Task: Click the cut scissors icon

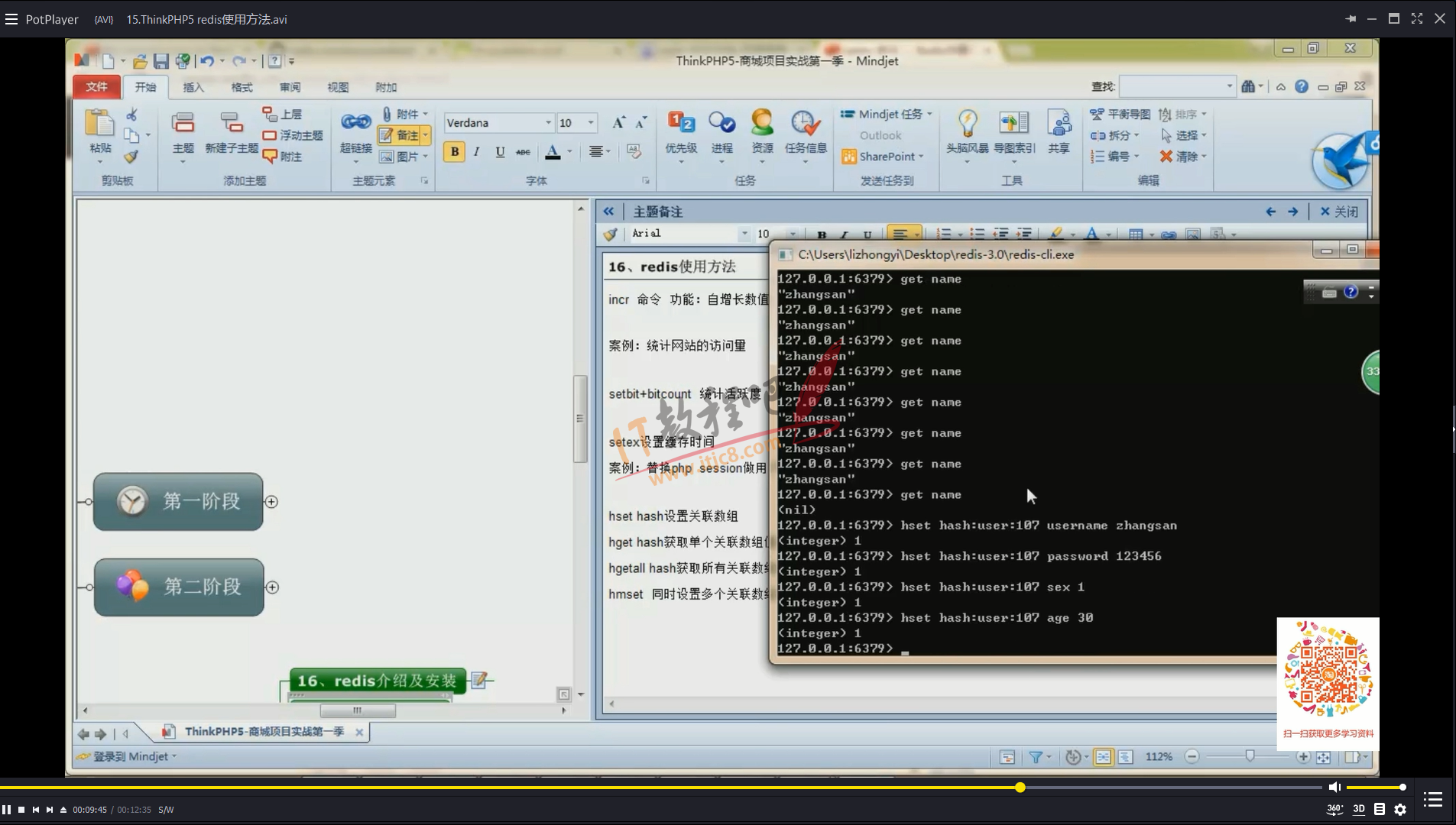Action: 131,115
